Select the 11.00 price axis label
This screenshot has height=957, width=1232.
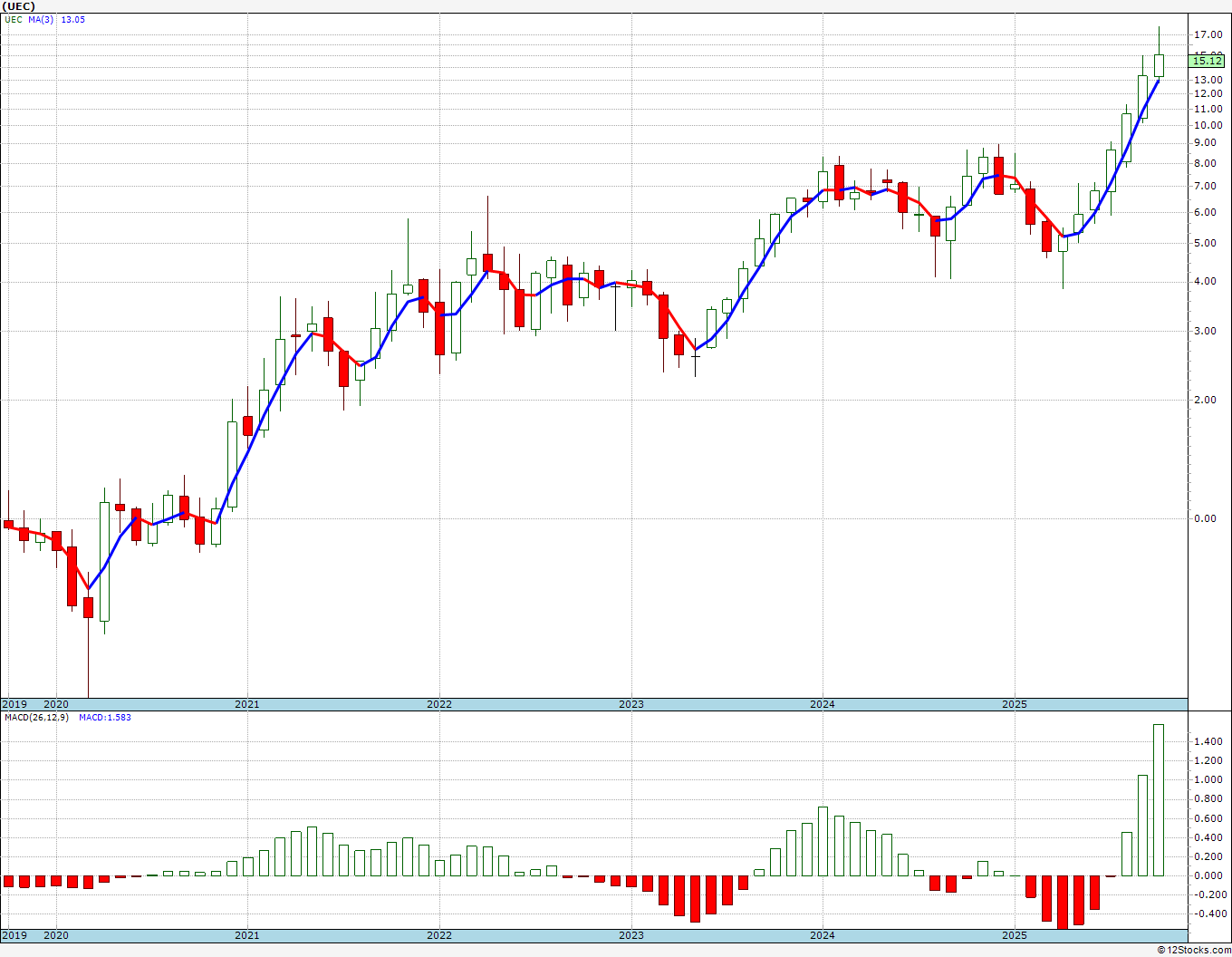tap(1208, 110)
